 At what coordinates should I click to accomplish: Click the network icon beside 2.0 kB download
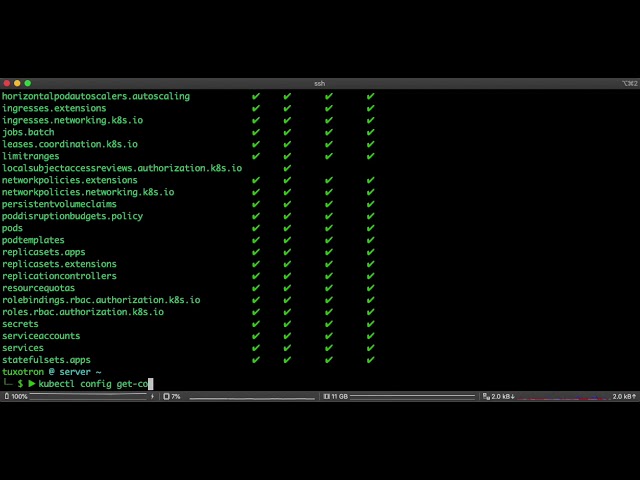coord(486,396)
